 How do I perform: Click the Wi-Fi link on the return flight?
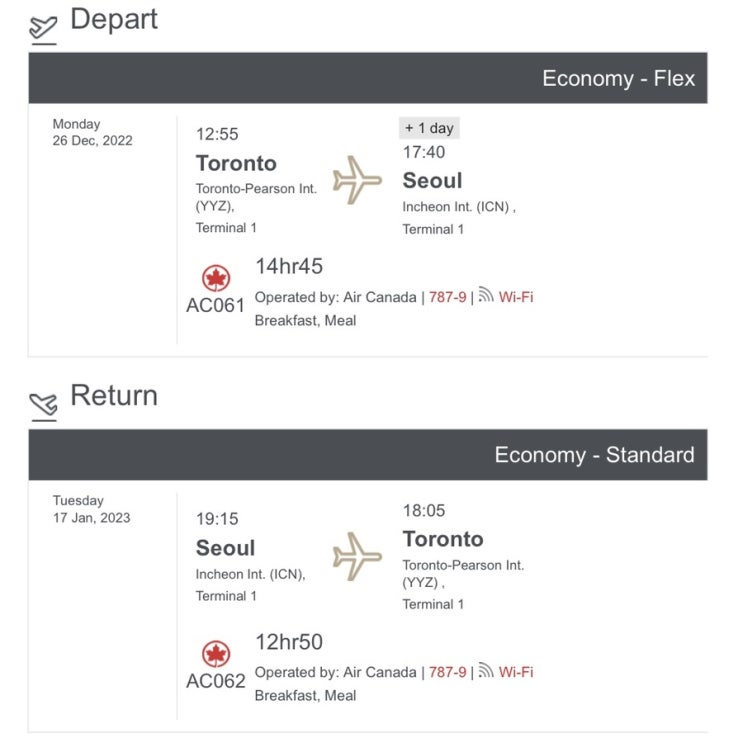[516, 672]
